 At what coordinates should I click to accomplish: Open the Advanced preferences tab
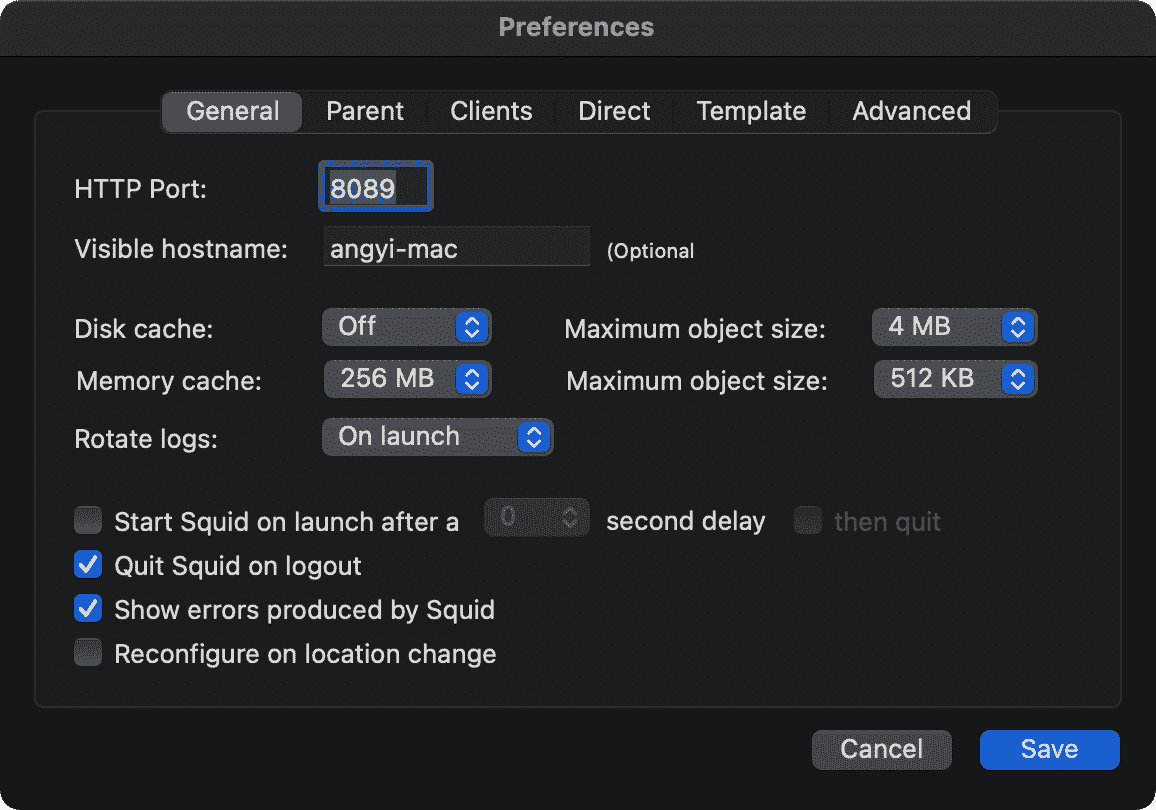[911, 111]
